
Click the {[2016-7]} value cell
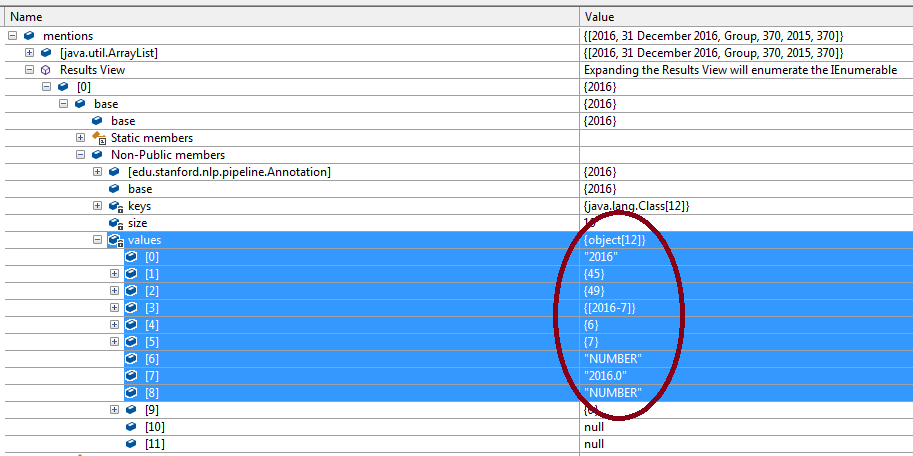(x=610, y=307)
